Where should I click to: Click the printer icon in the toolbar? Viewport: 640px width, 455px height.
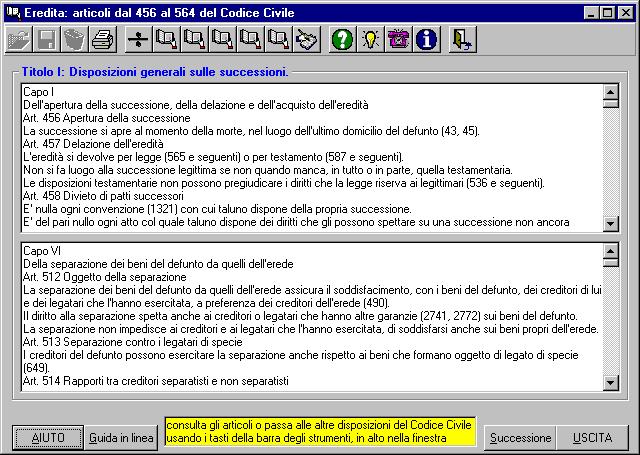[102, 40]
